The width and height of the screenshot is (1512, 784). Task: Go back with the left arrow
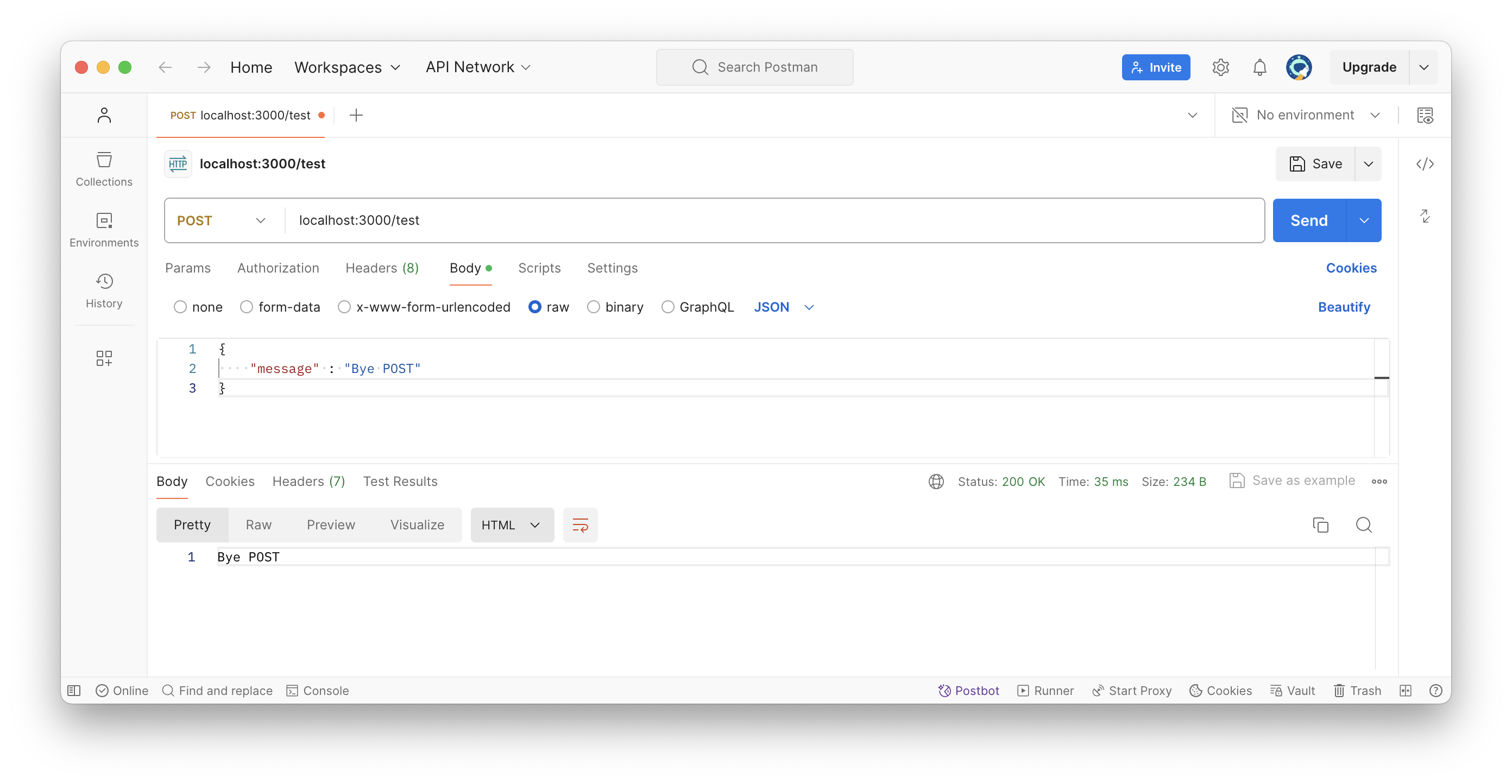(x=165, y=67)
